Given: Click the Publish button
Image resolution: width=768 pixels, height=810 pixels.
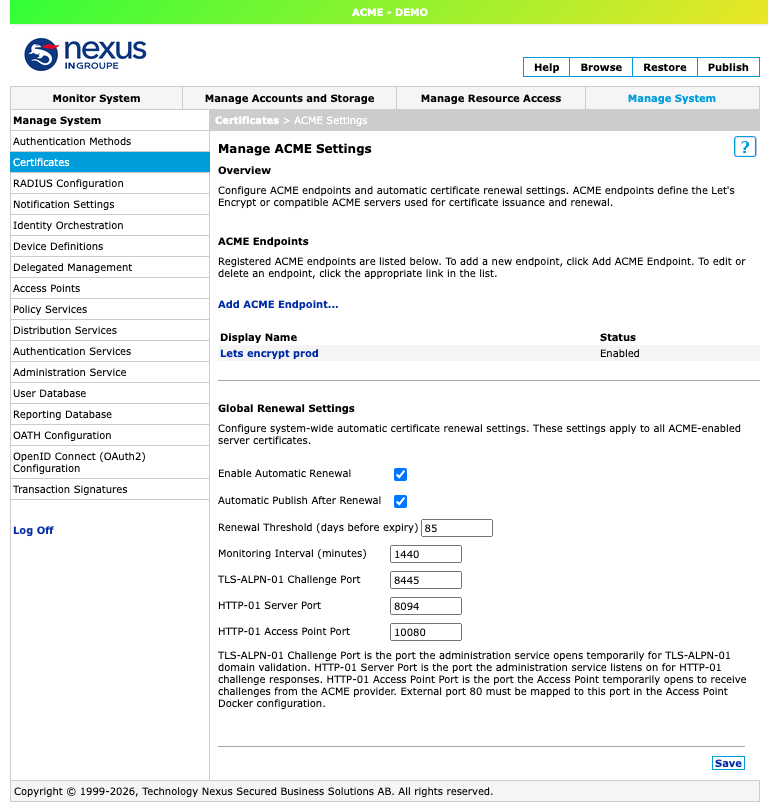Looking at the screenshot, I should click(728, 67).
